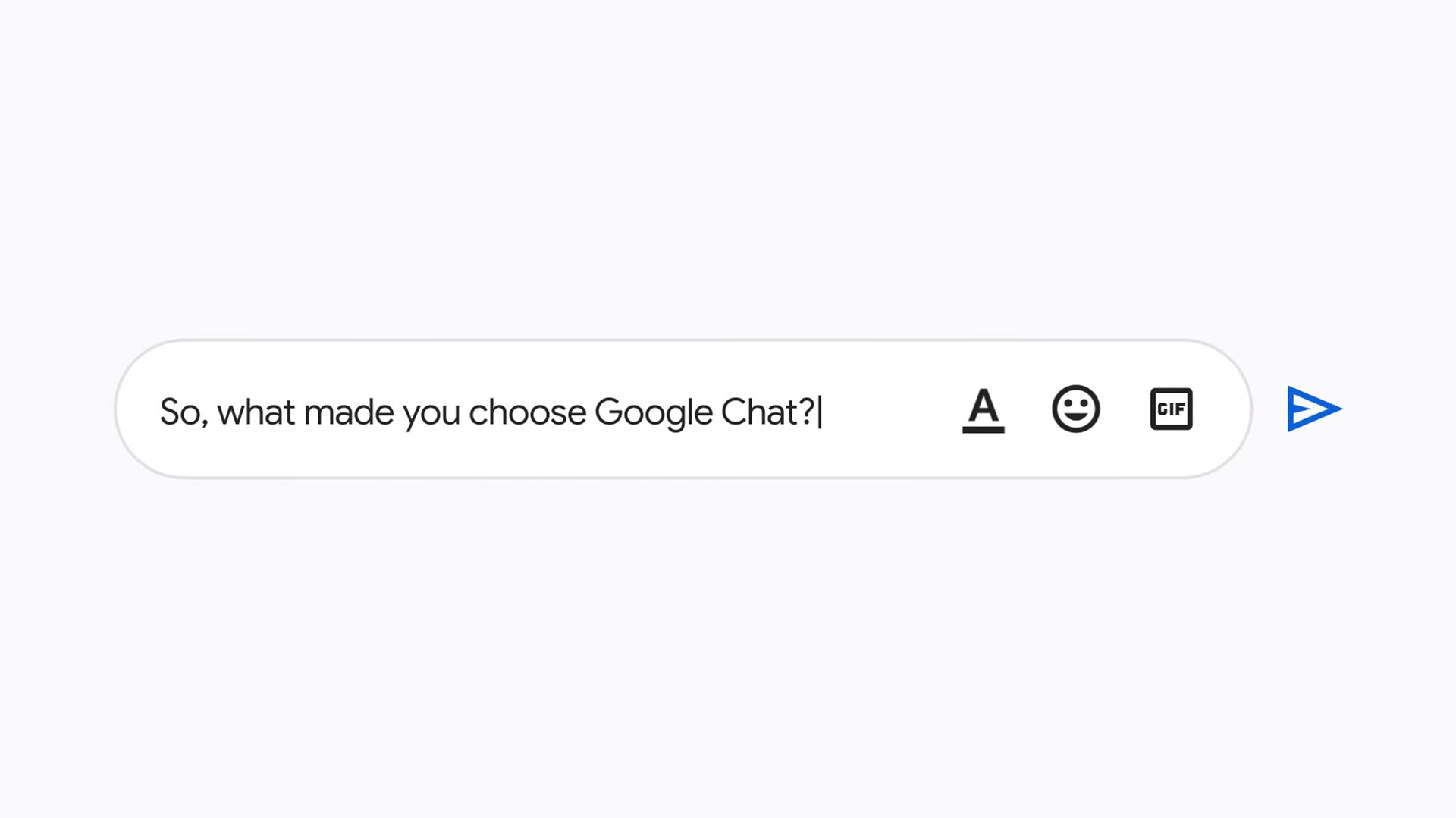Hit the GIF button in compose bar
The height and width of the screenshot is (818, 1456).
coord(1171,409)
